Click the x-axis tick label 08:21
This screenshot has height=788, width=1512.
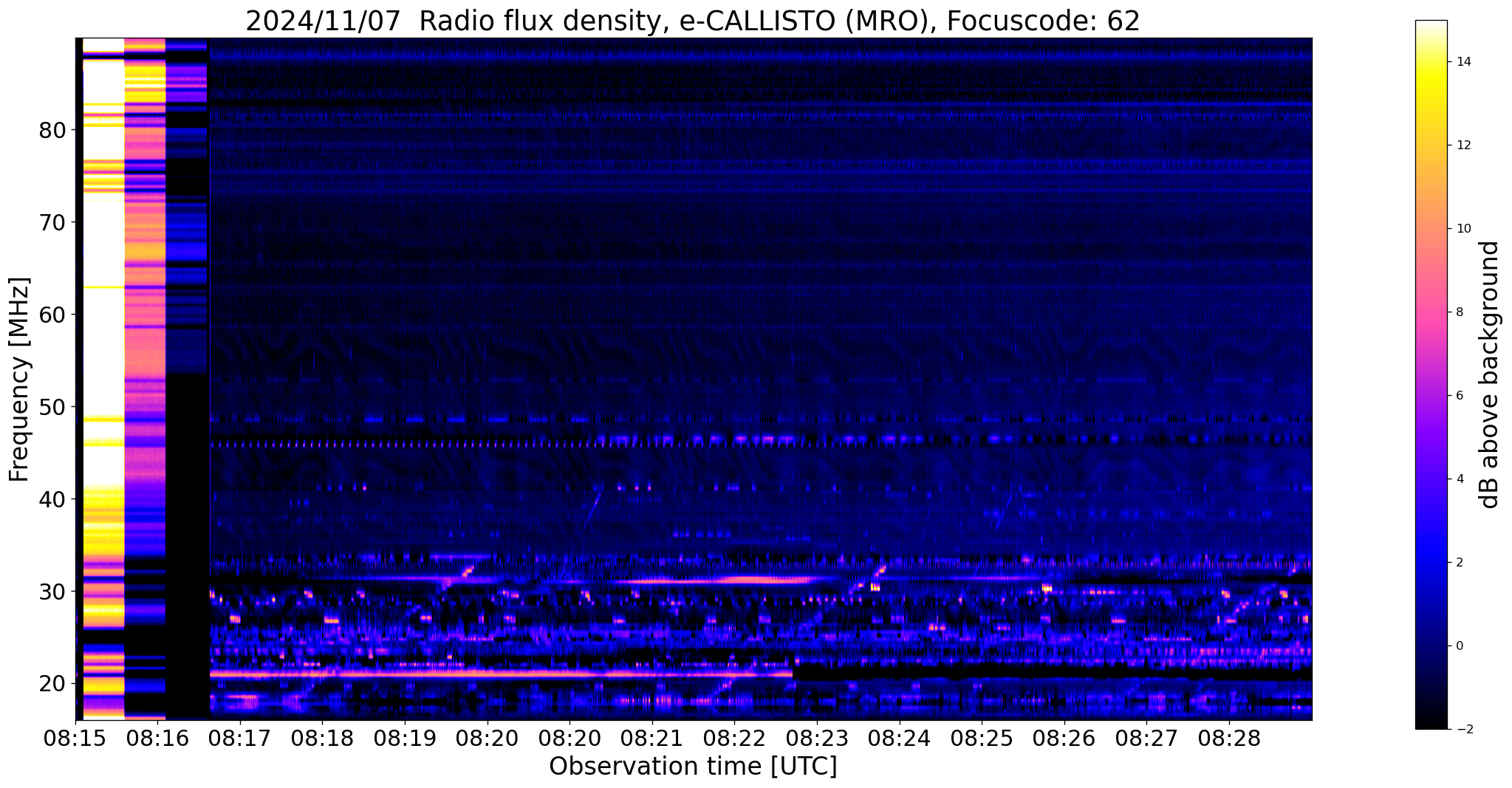point(652,739)
